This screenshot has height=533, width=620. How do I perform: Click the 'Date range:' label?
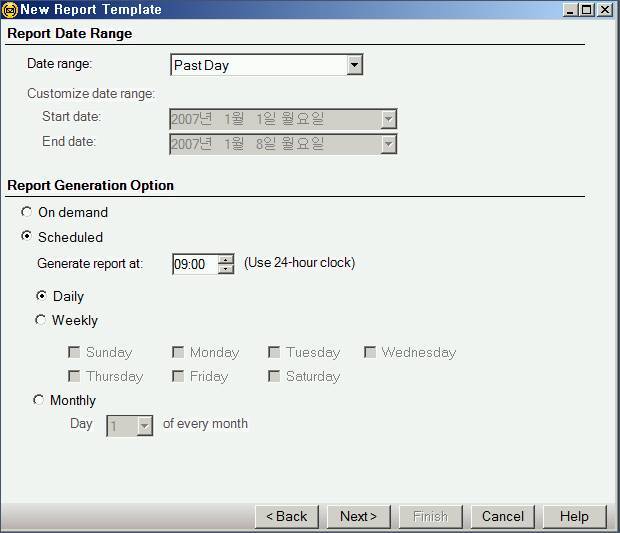(59, 64)
